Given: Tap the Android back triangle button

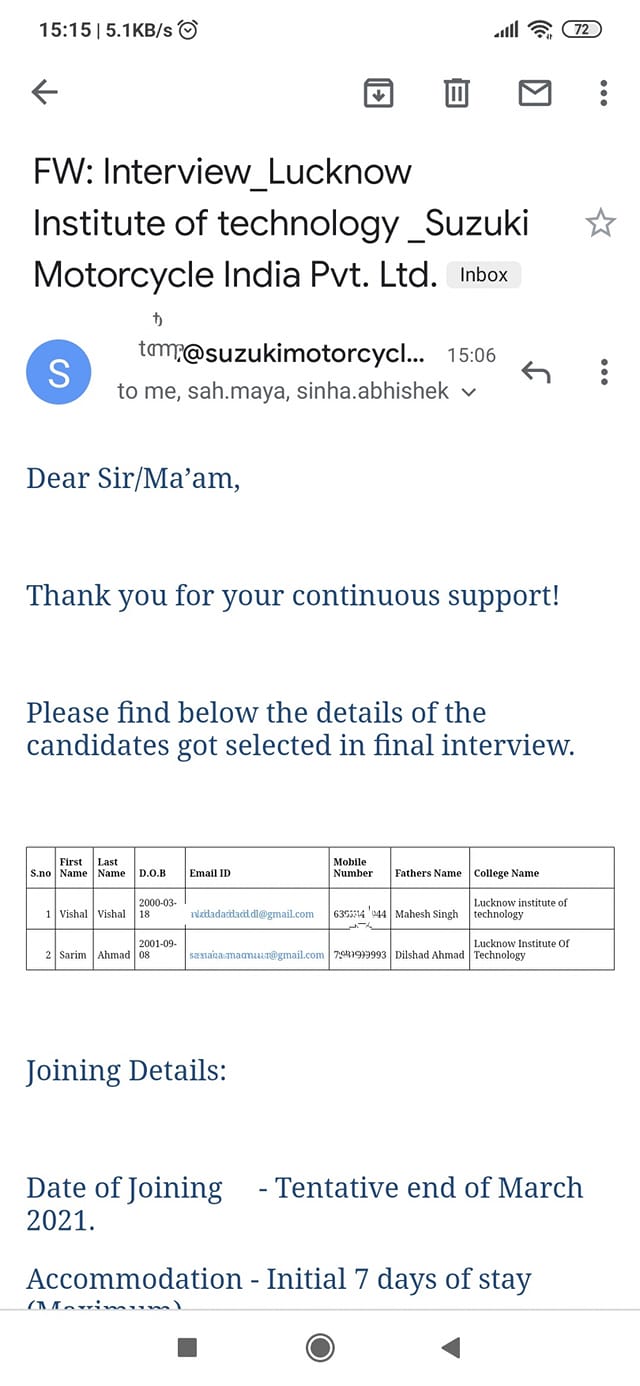Looking at the screenshot, I should pyautogui.click(x=450, y=1347).
